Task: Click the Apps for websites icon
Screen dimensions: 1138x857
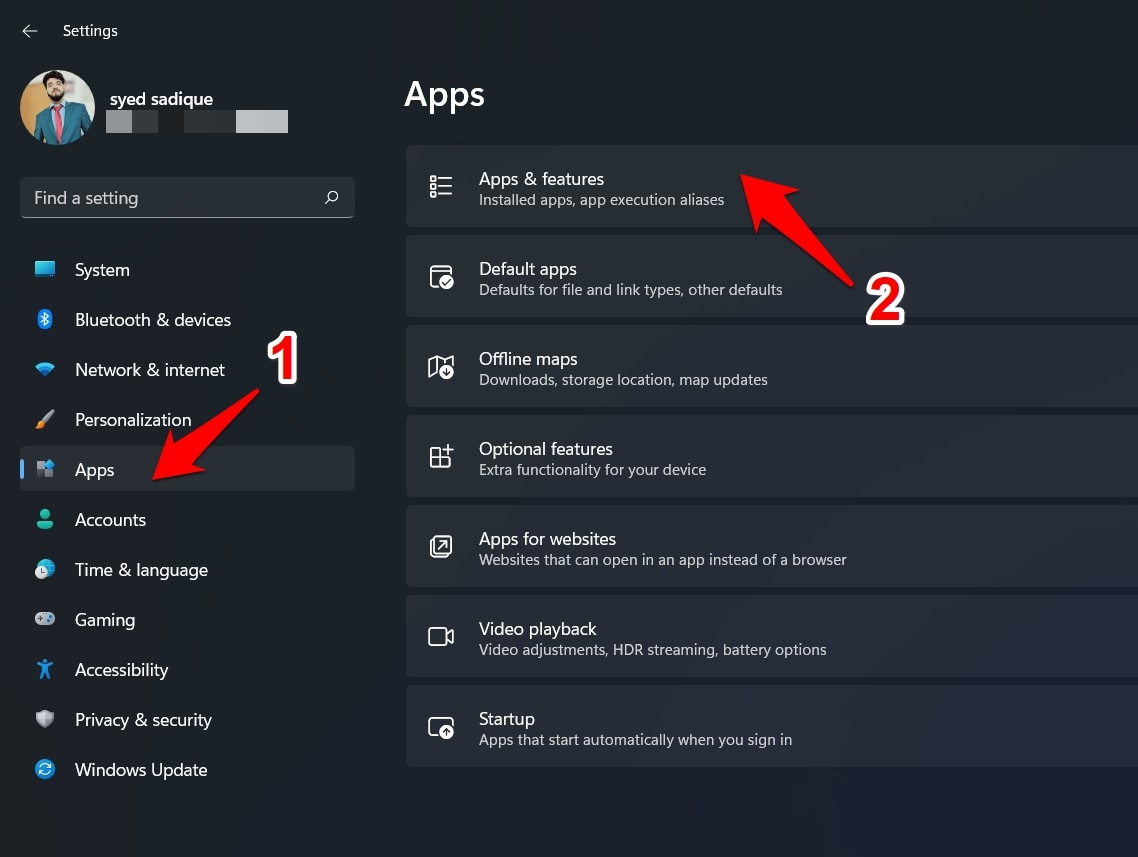Action: 441,546
